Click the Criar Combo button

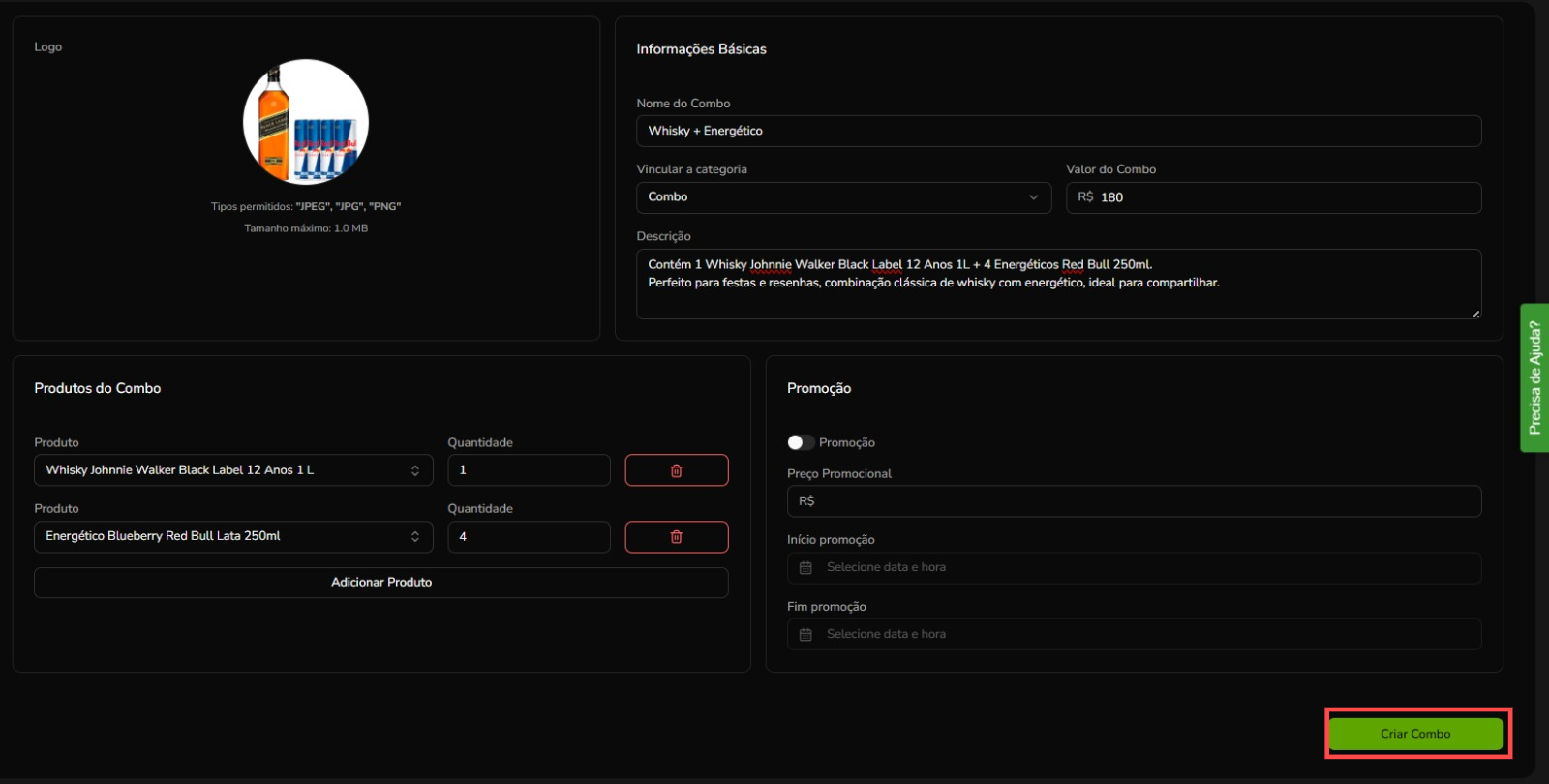pos(1415,734)
